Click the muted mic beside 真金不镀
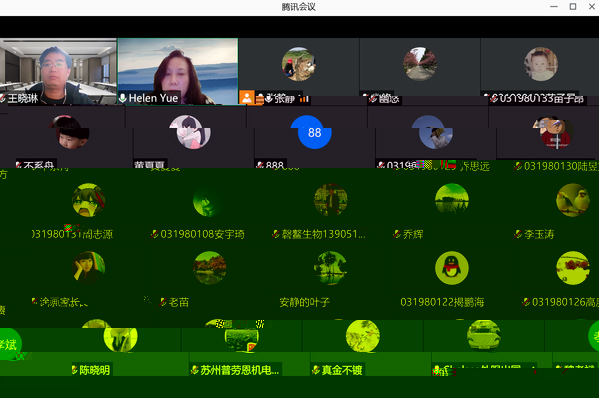The width and height of the screenshot is (599, 398). pyautogui.click(x=316, y=370)
